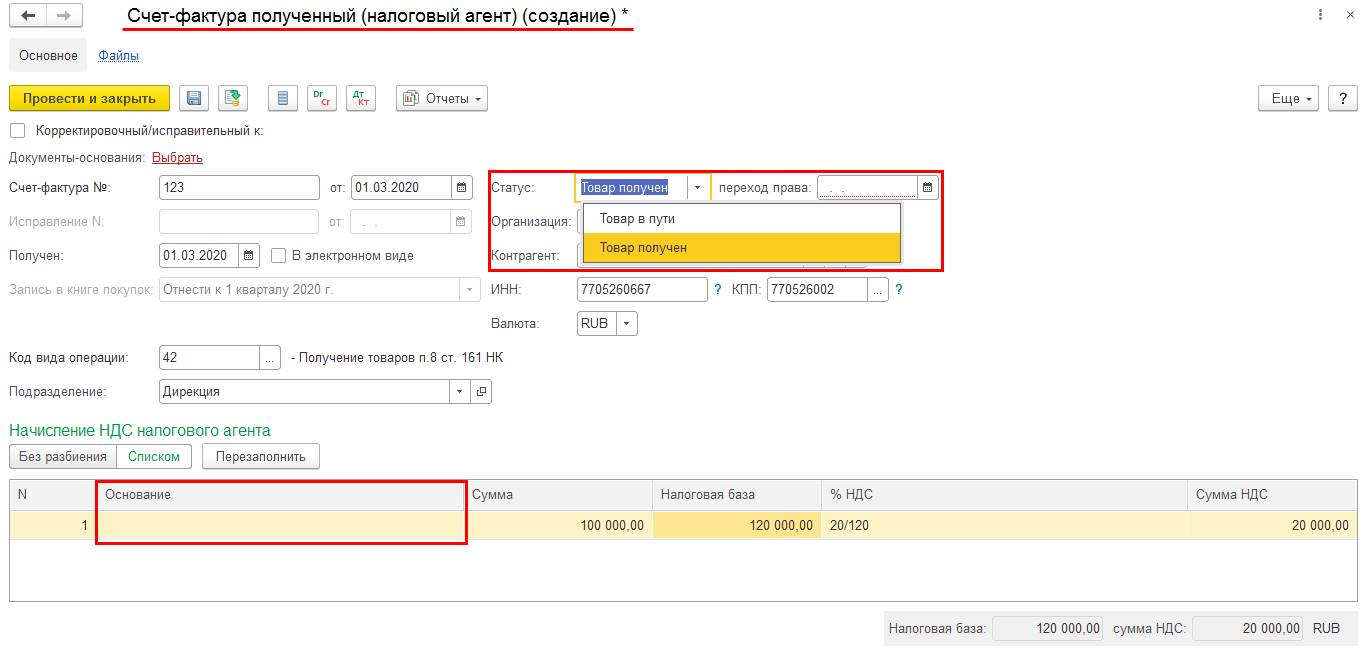Image resolution: width=1364 pixels, height=658 pixels.
Task: Post document with the green check icon
Action: 233,98
